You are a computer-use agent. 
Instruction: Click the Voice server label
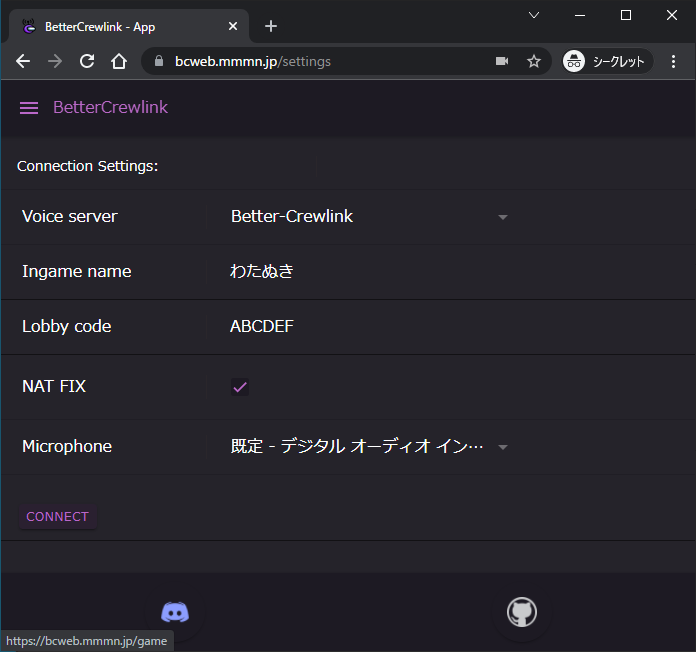[x=70, y=217]
